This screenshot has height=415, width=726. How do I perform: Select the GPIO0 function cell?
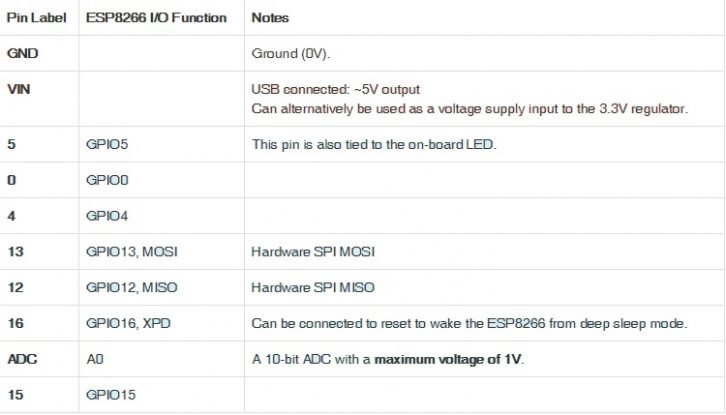coord(108,181)
